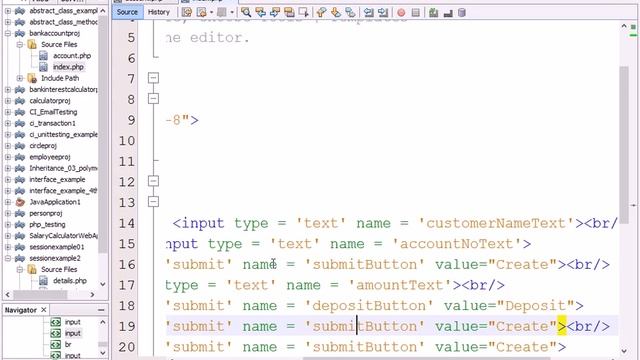640x360 pixels.
Task: Select the br node in Navigator
Action: coord(68,344)
